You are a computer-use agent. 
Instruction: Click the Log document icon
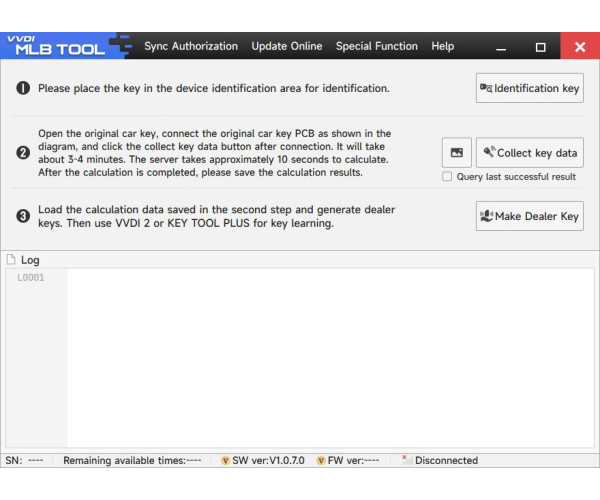pos(11,260)
